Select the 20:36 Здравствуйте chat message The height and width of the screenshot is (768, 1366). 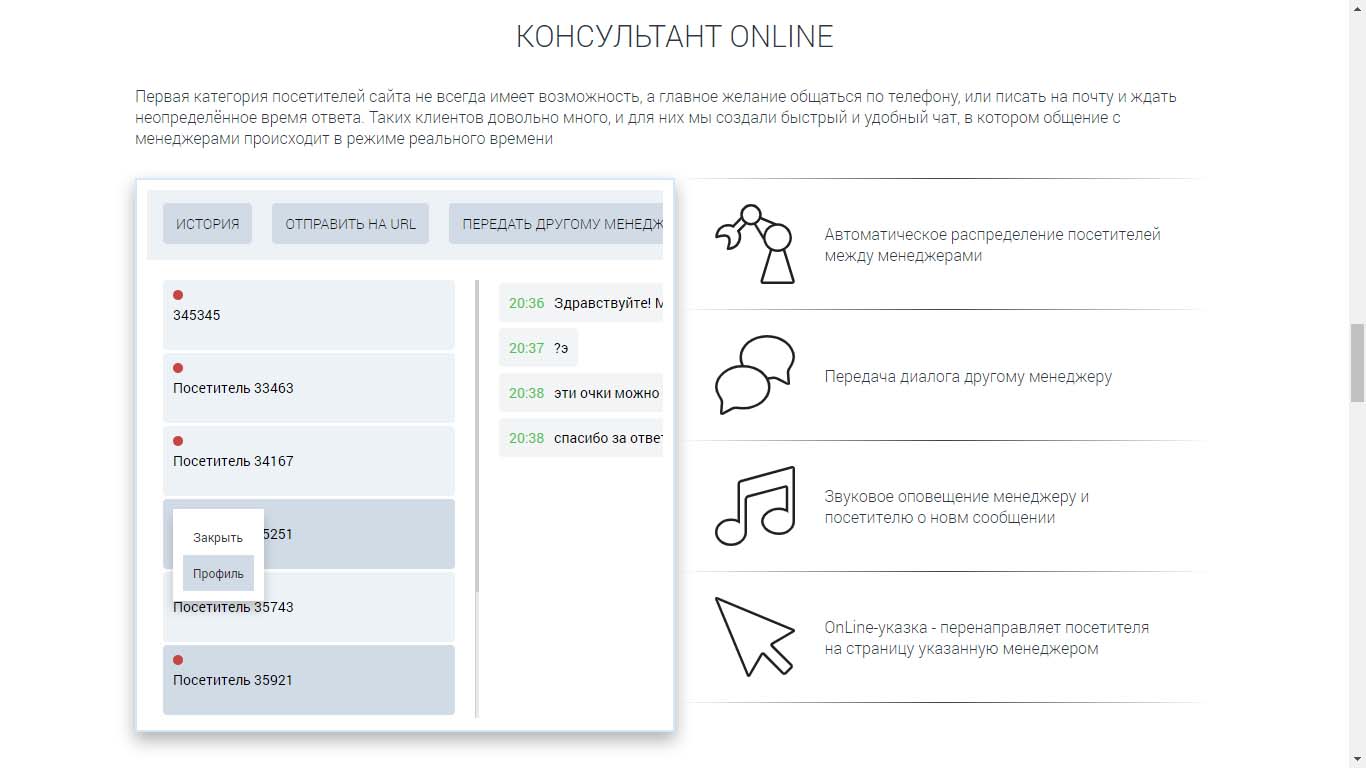click(581, 303)
